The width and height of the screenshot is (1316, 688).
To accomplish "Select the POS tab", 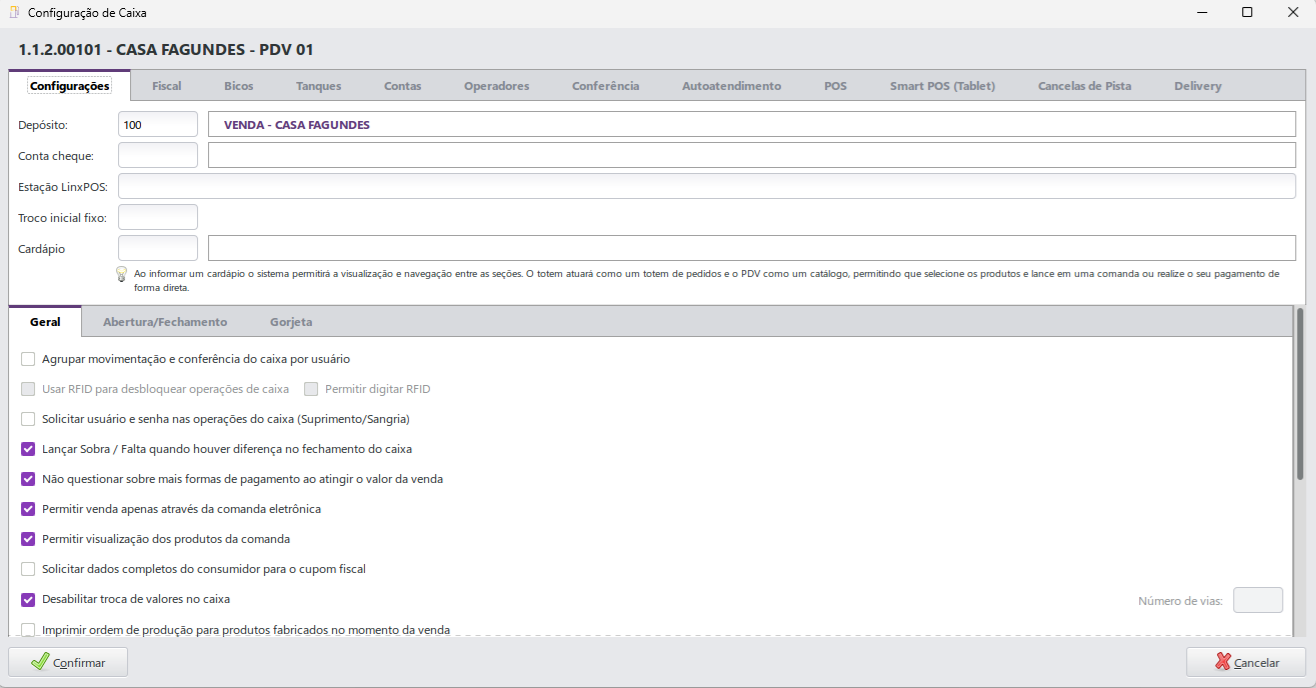I will coord(836,86).
